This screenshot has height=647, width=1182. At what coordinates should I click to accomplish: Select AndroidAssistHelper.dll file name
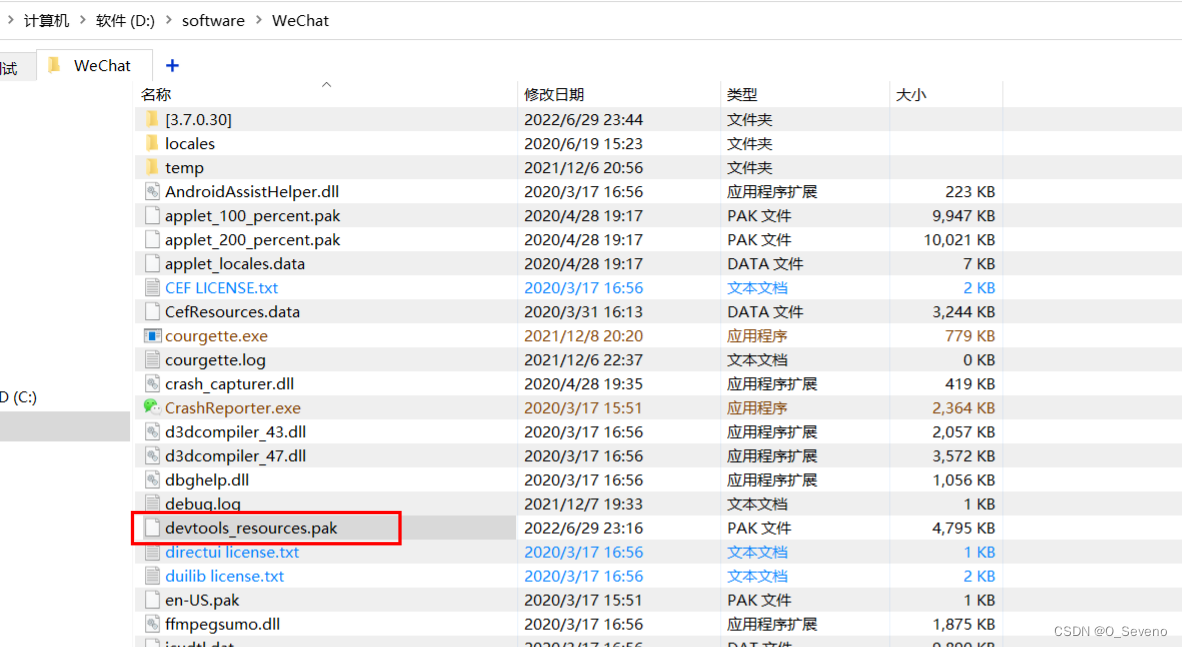coord(252,192)
